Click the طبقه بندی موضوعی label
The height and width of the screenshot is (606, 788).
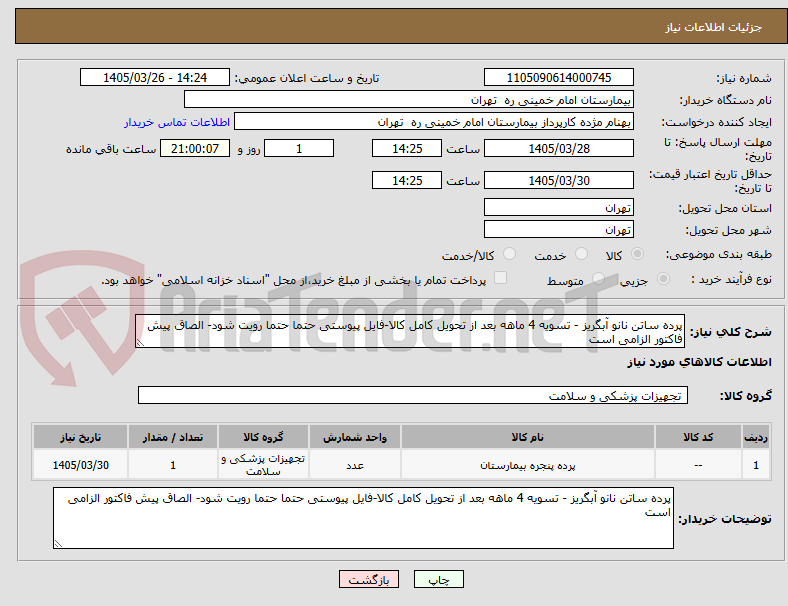719,254
